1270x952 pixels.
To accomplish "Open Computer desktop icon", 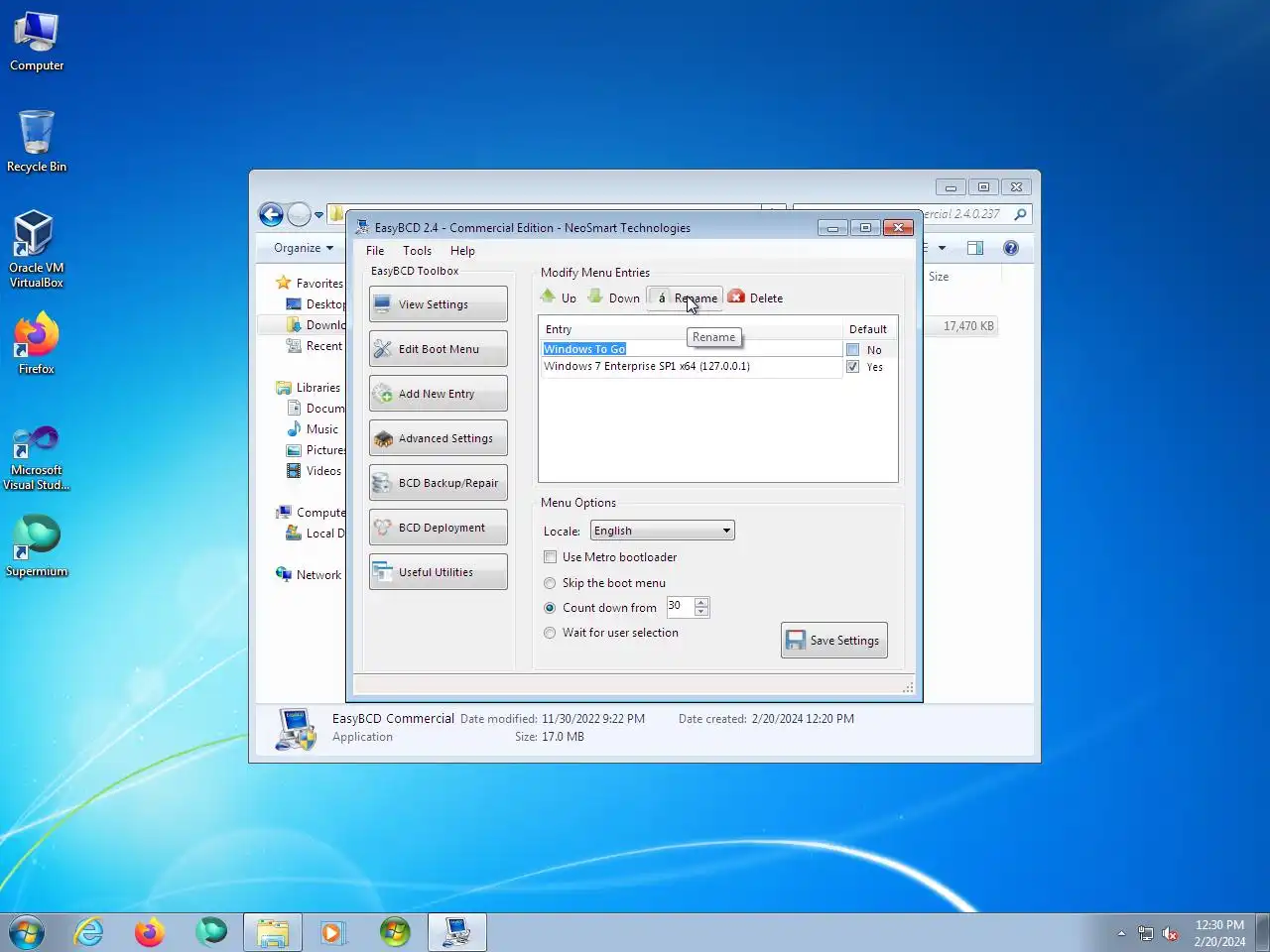I will (x=37, y=42).
